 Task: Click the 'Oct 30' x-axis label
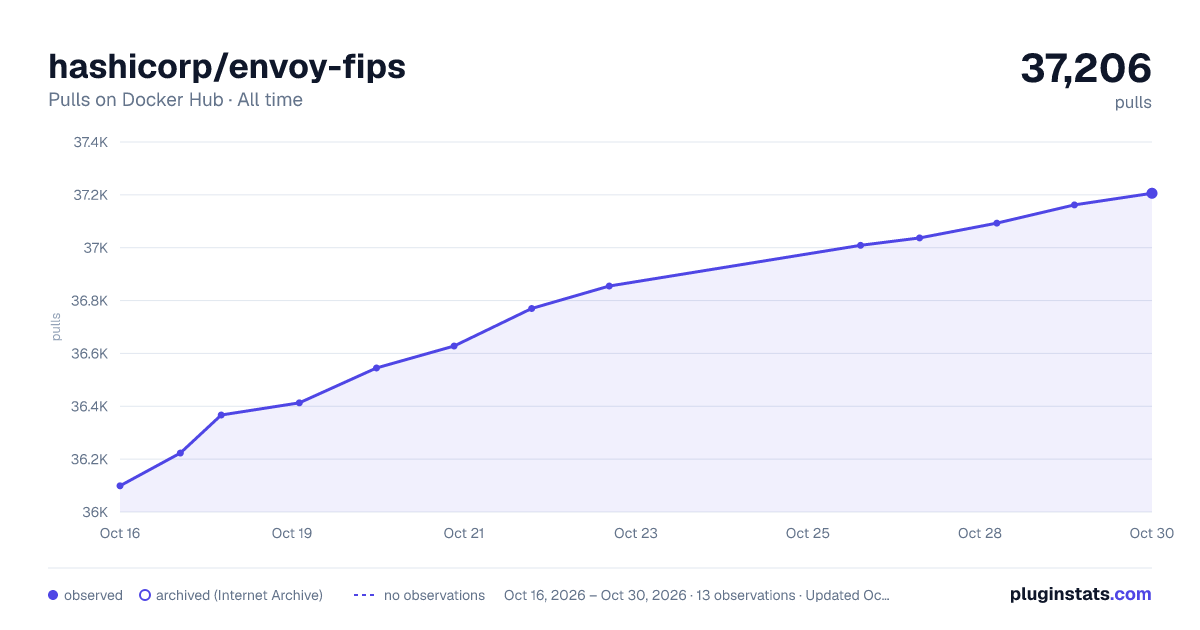tap(1151, 533)
